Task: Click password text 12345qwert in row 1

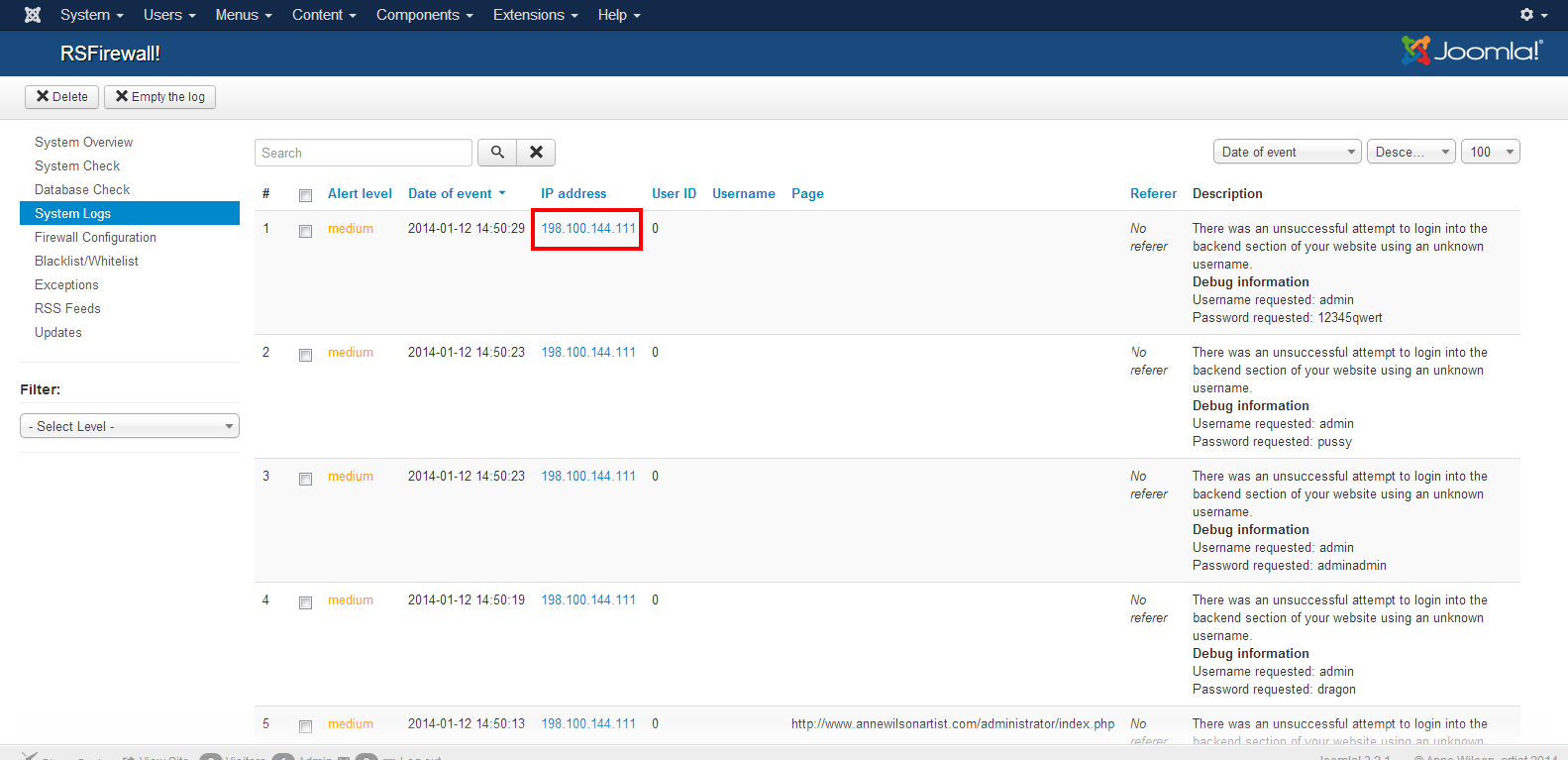Action: (x=1350, y=317)
